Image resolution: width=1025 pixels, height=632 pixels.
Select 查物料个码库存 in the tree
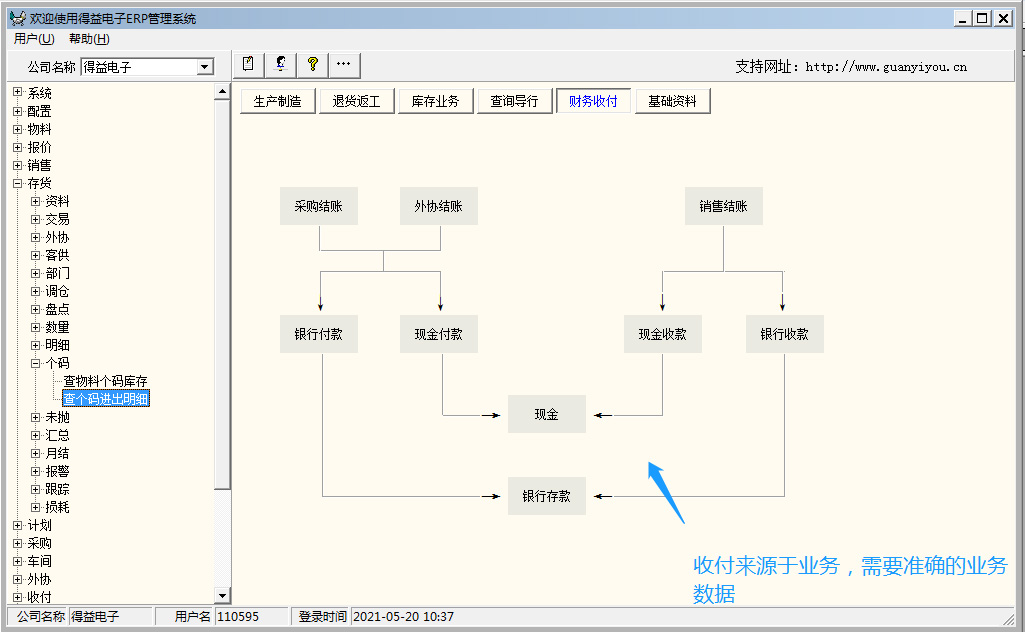coord(105,381)
